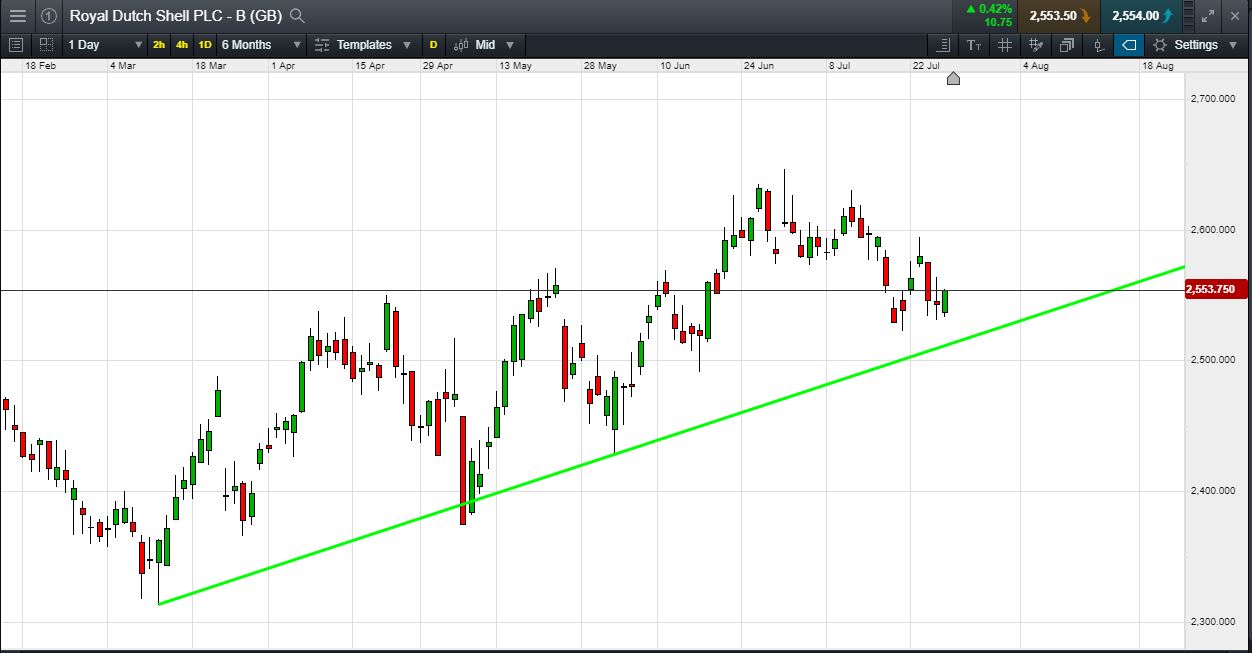Viewport: 1252px width, 653px height.
Task: Open the hamburger menu
Action: pos(17,16)
